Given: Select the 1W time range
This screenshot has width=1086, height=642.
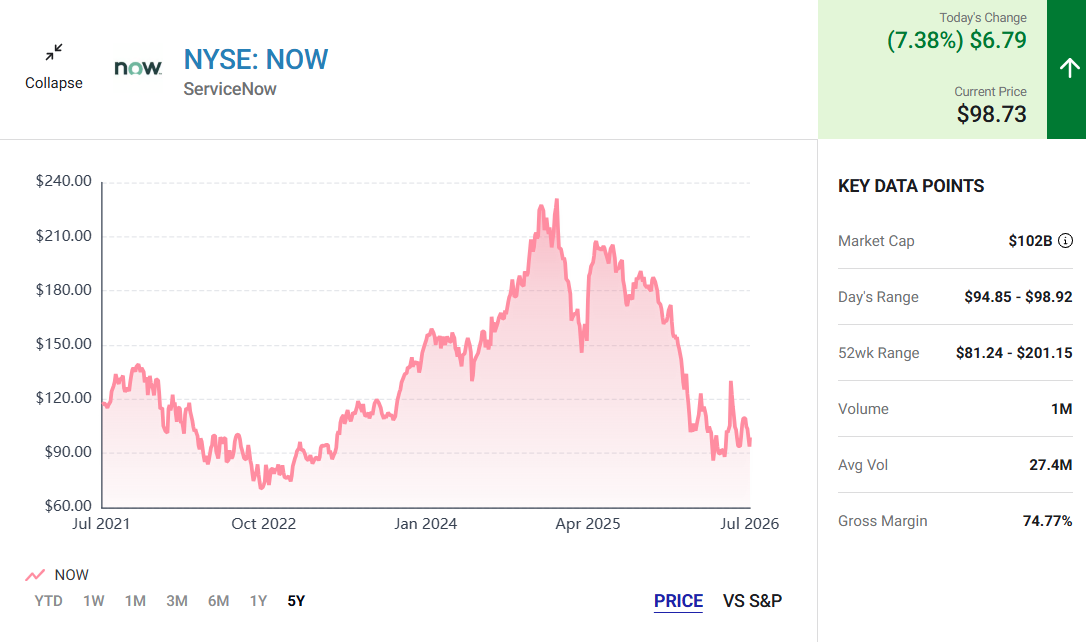Looking at the screenshot, I should pyautogui.click(x=94, y=600).
